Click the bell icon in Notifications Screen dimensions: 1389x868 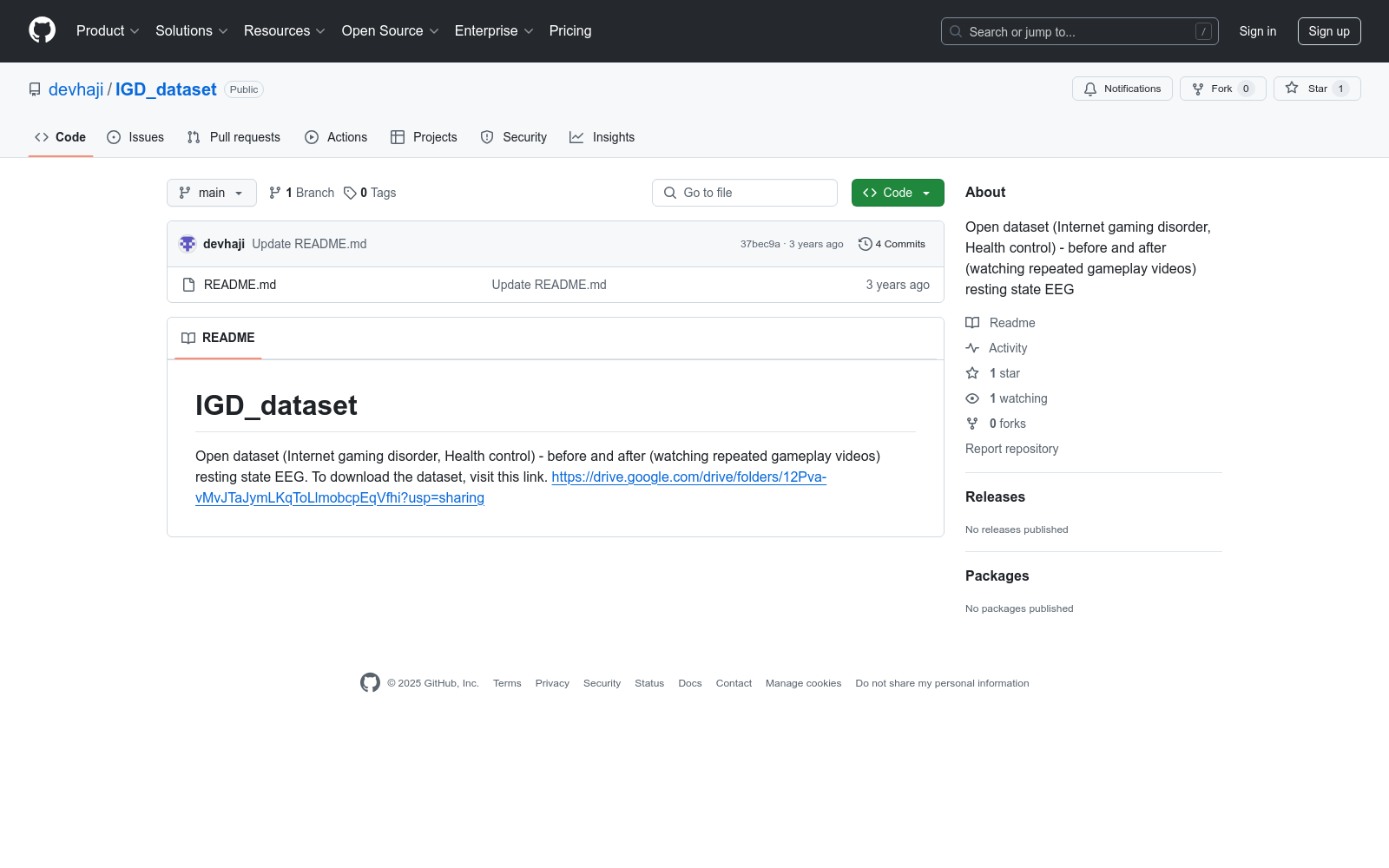tap(1090, 89)
